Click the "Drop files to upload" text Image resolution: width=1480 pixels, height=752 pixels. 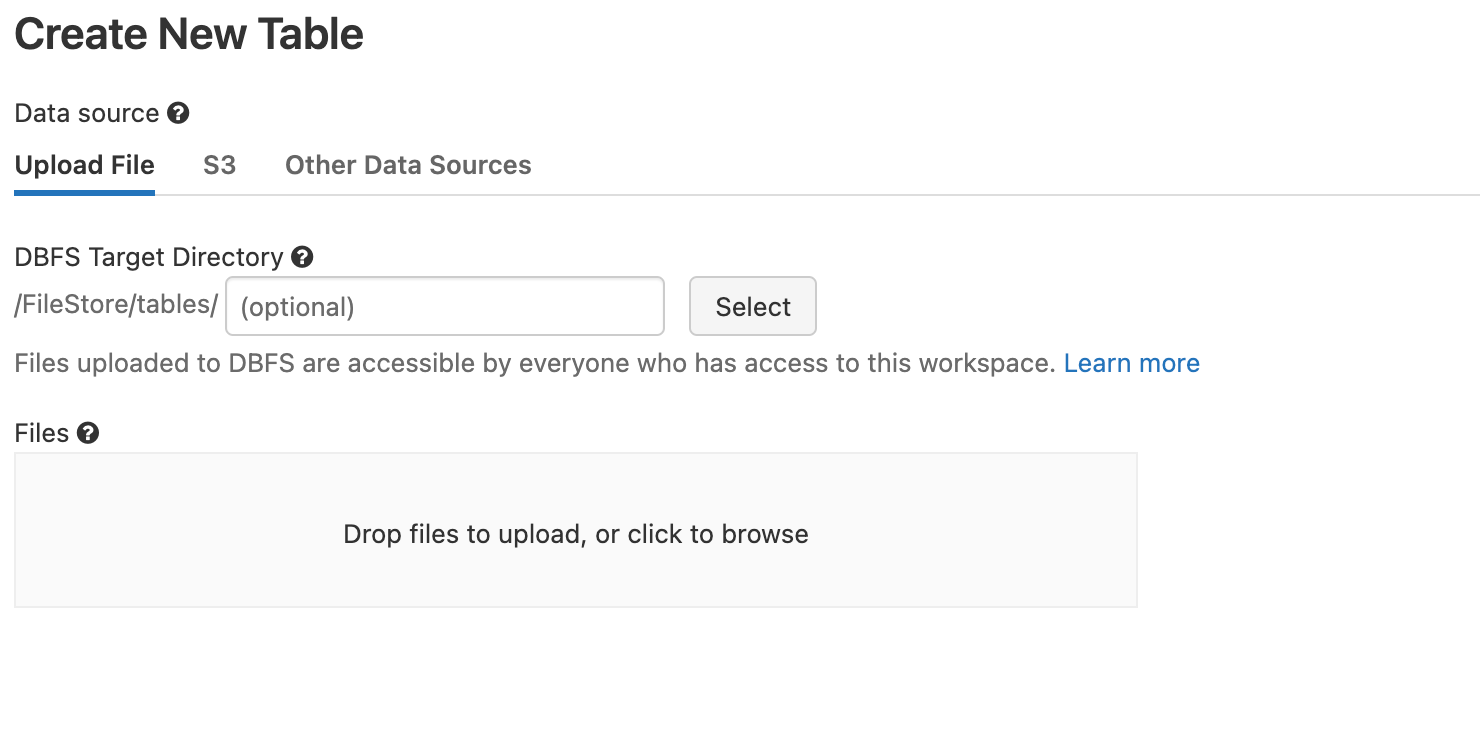point(575,534)
